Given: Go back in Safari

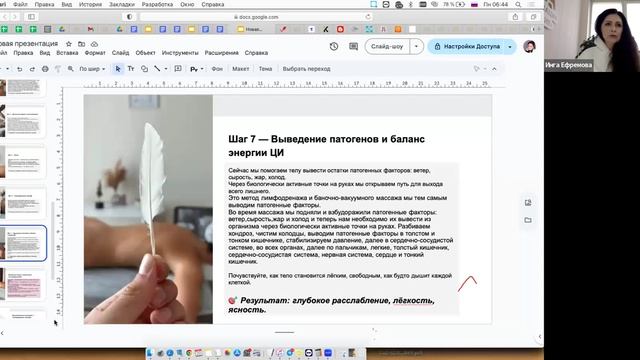Looking at the screenshot, I should pos(4,17).
